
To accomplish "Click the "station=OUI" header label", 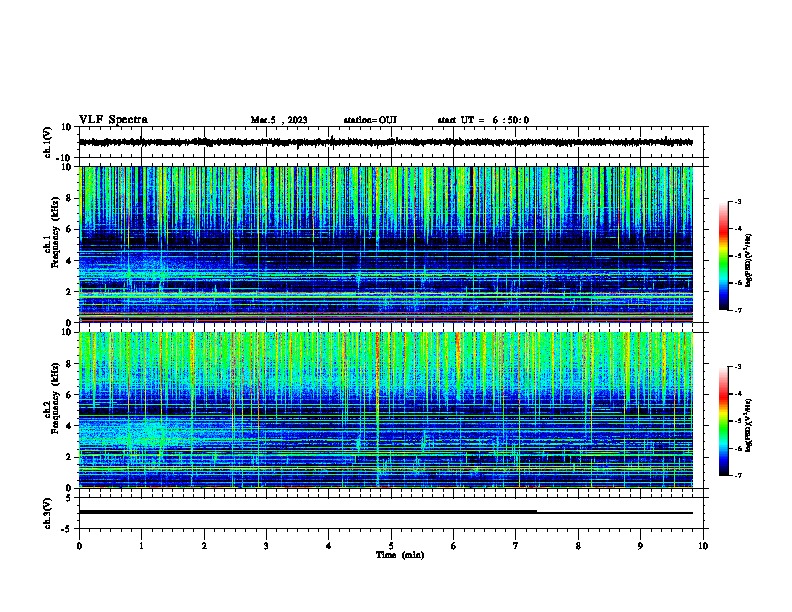I will click(x=370, y=120).
